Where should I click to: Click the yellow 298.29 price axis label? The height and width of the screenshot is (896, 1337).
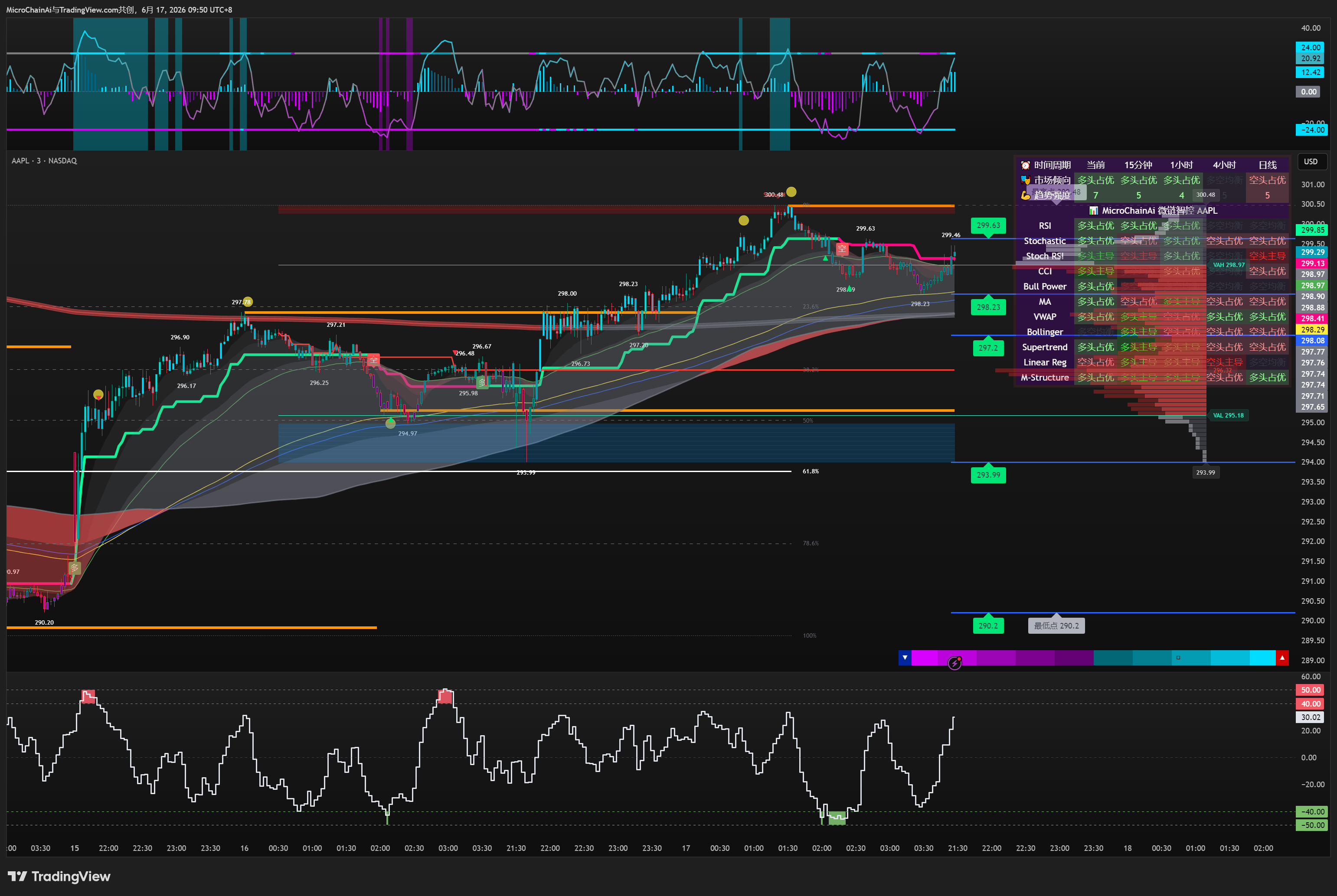tap(1312, 330)
